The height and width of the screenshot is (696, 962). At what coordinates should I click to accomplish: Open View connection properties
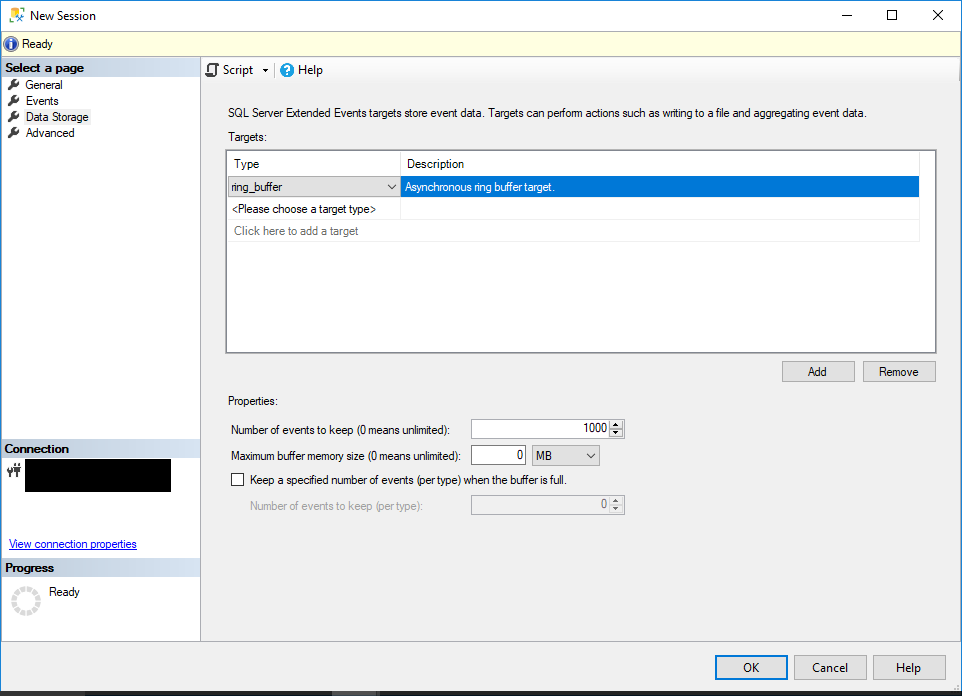(72, 543)
